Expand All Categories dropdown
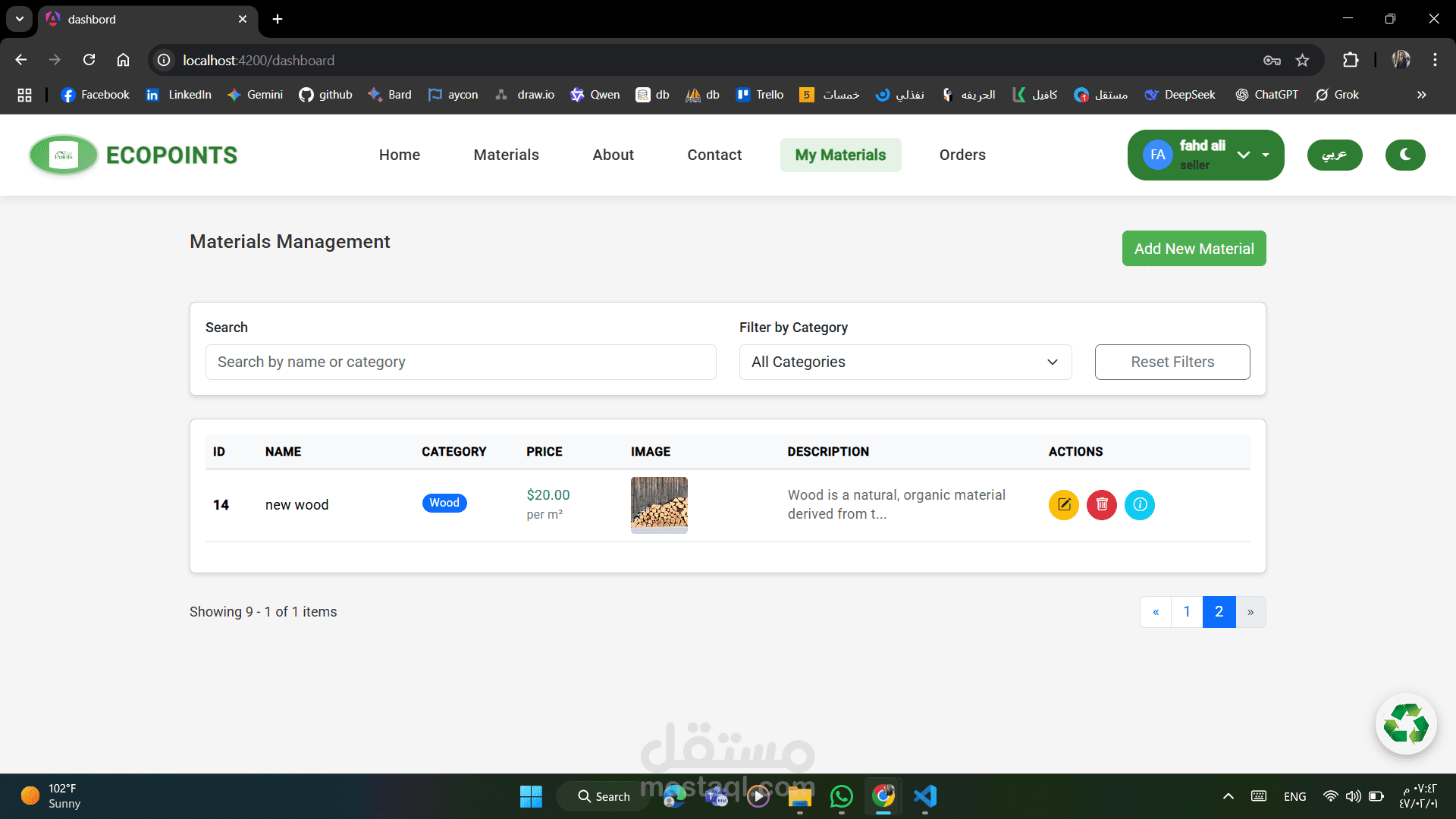This screenshot has width=1456, height=819. (x=905, y=362)
